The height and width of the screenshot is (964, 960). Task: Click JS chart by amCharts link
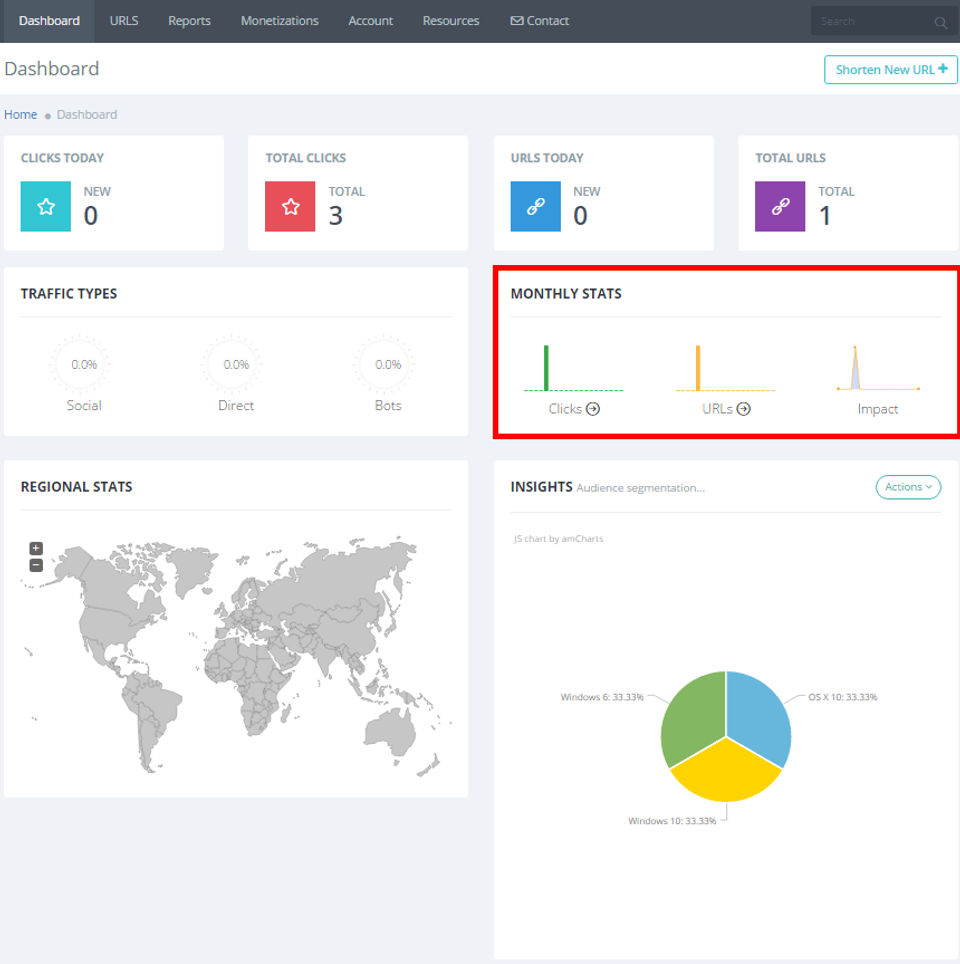[x=558, y=539]
